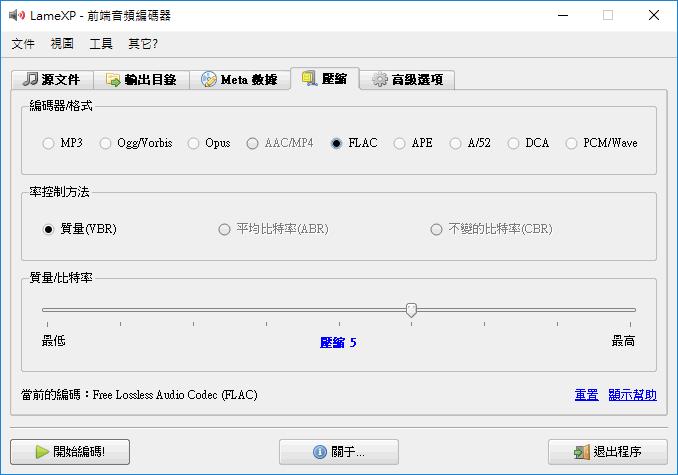Start encoding with 開始編碼! button
The image size is (678, 475).
click(70, 452)
